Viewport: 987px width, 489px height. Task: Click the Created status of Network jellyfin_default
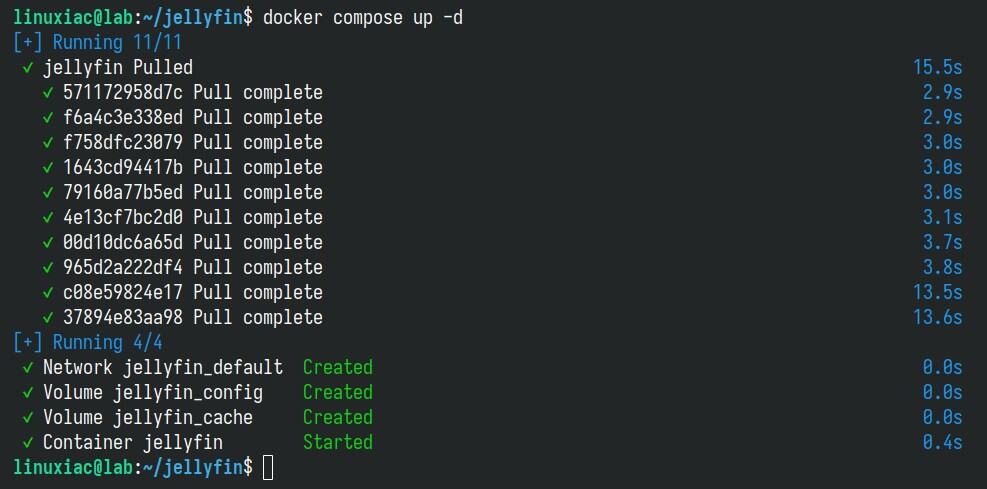point(337,367)
